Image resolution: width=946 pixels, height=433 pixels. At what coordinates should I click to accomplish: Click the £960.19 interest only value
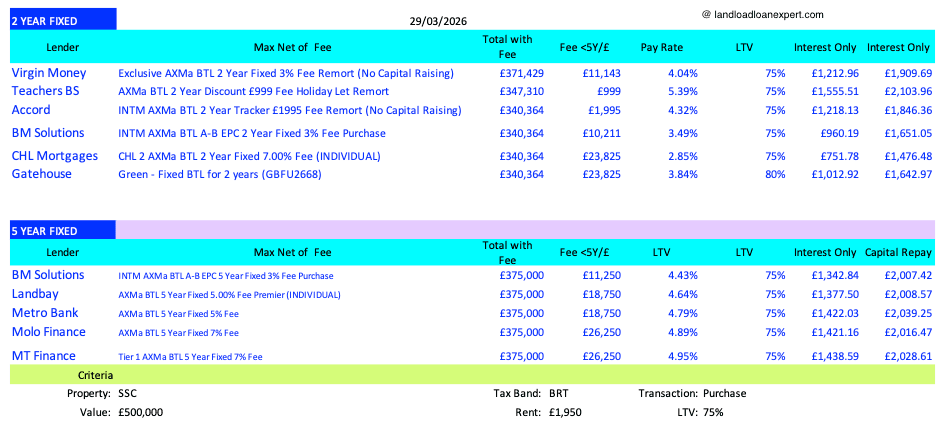click(x=839, y=133)
